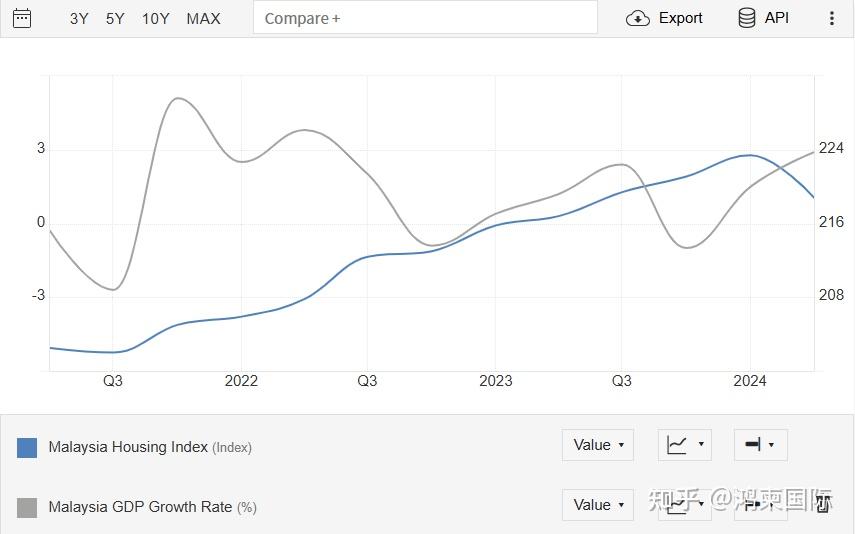Expand the Value dropdown for GDP Growth Rate
Image resolution: width=855 pixels, height=534 pixels.
598,504
